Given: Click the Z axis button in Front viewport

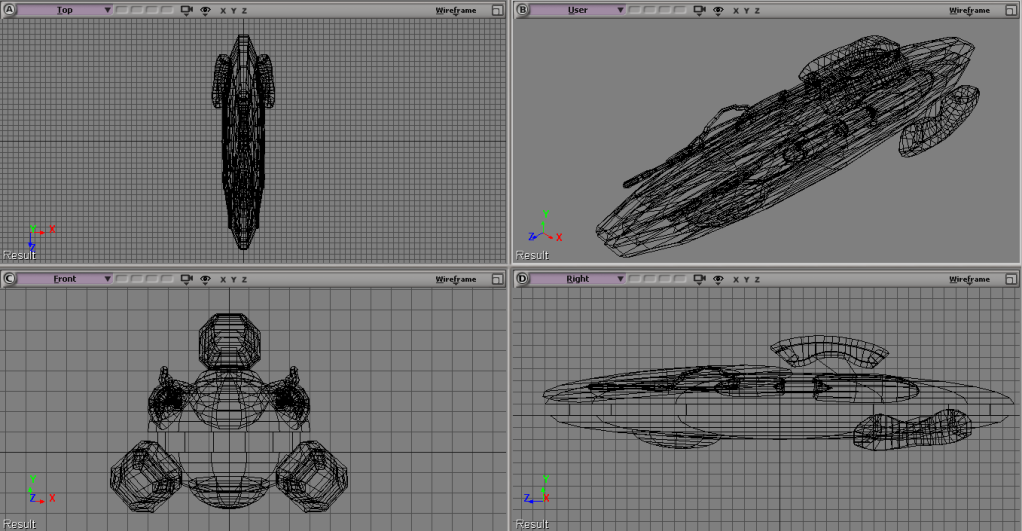Looking at the screenshot, I should (x=244, y=280).
